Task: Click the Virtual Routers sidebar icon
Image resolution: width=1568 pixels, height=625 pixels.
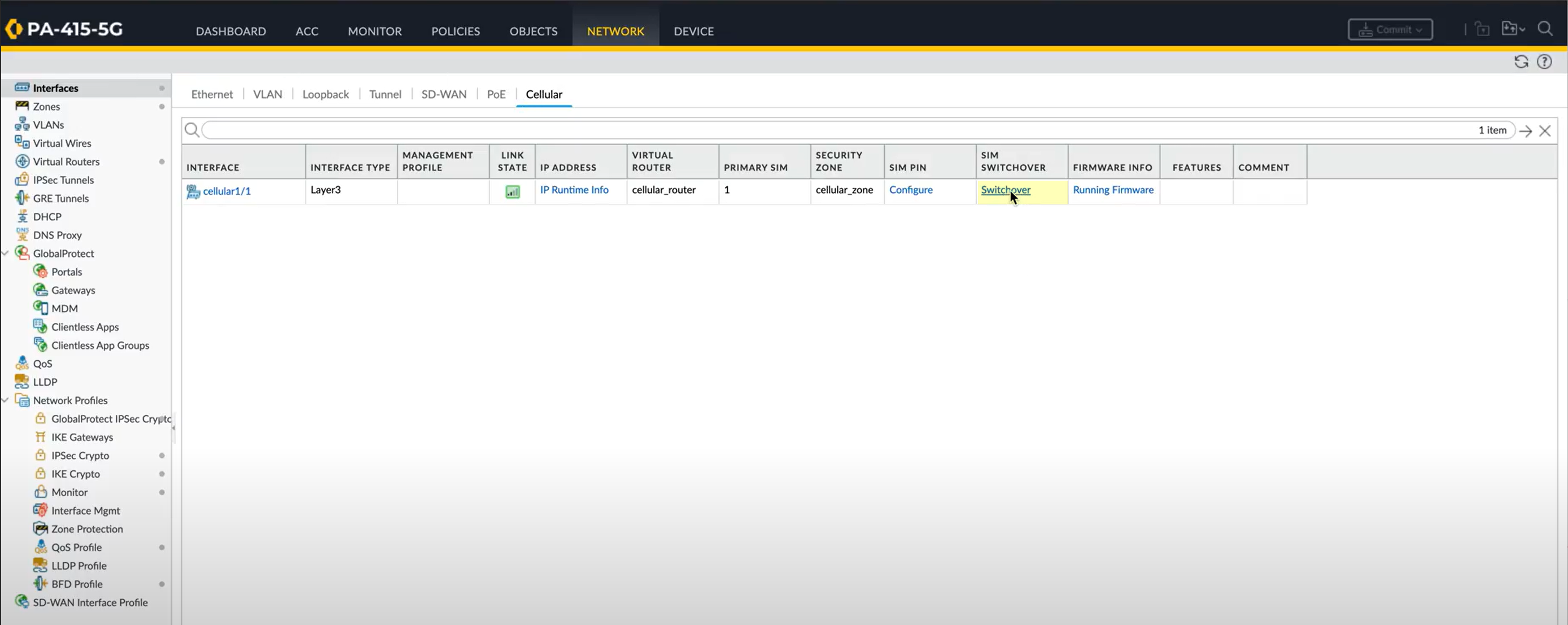Action: click(x=22, y=161)
